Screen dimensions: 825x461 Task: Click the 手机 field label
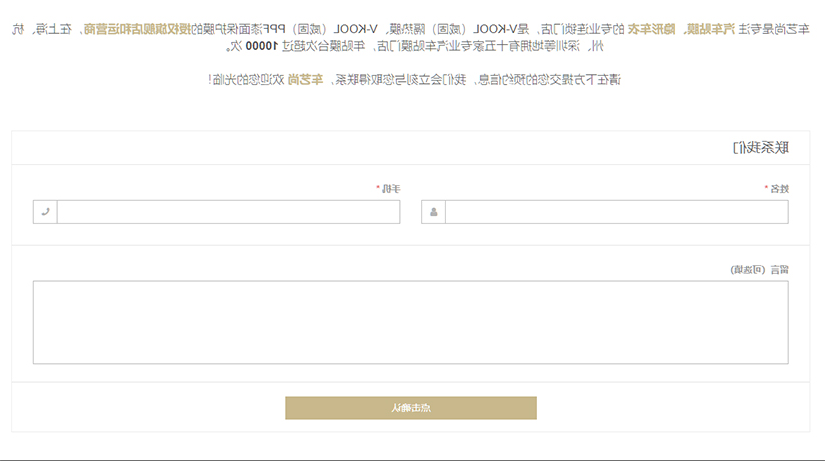point(391,189)
